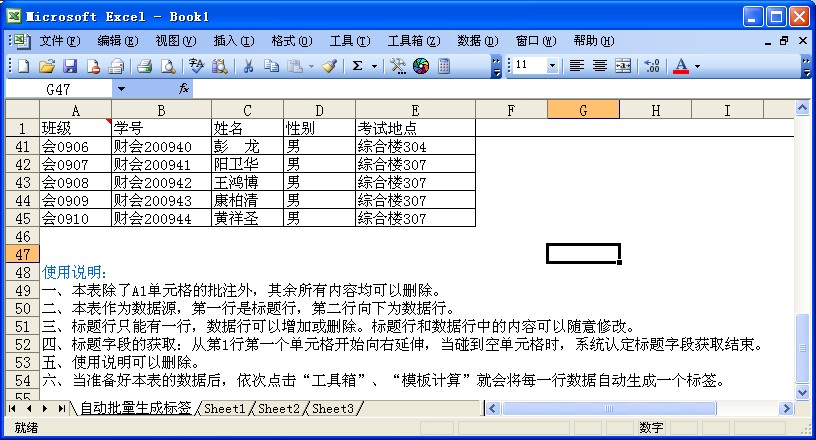Viewport: 816px width, 440px height.
Task: Open the 数据 menu
Action: 477,41
